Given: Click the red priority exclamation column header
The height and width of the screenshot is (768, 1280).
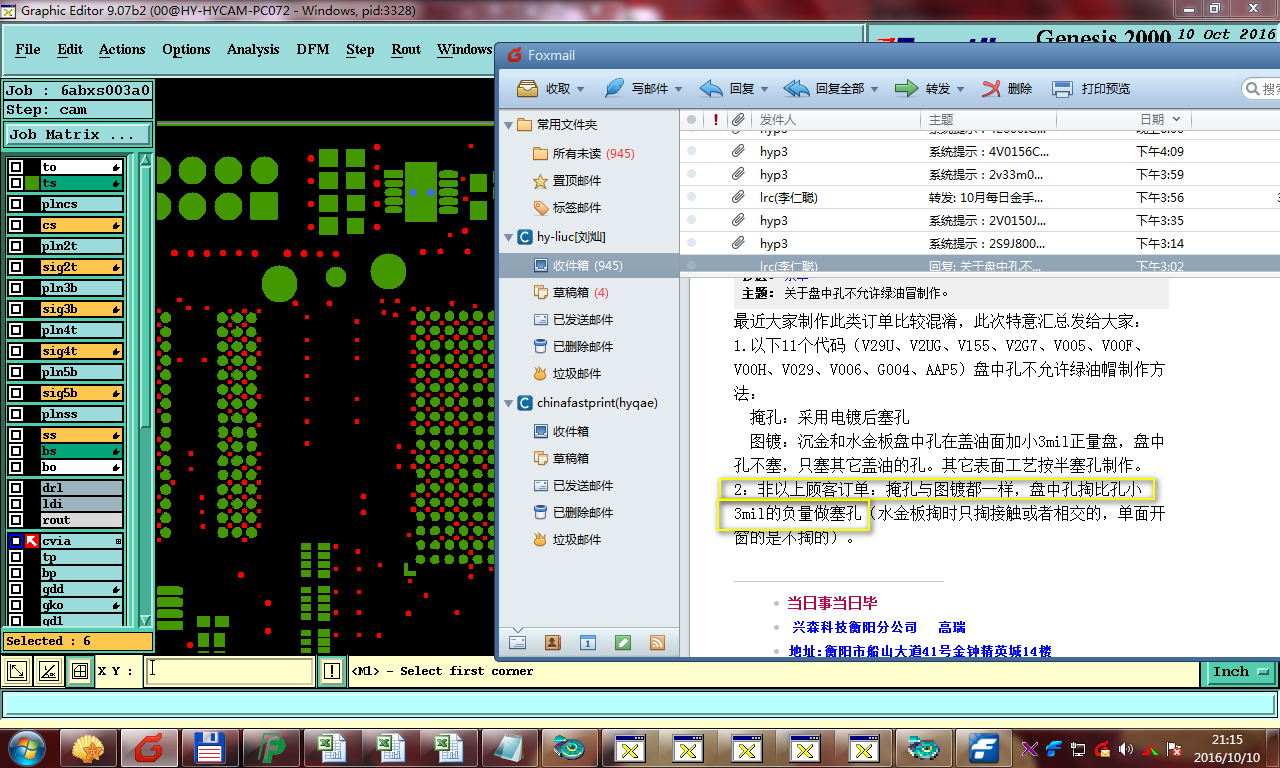Looking at the screenshot, I should click(715, 120).
